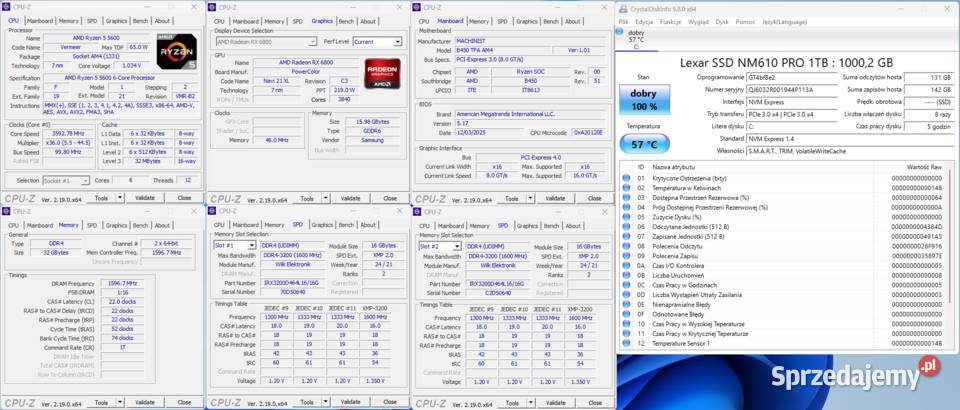Select SMART row 'Temperatura w Kelwinach'

[x=782, y=188]
